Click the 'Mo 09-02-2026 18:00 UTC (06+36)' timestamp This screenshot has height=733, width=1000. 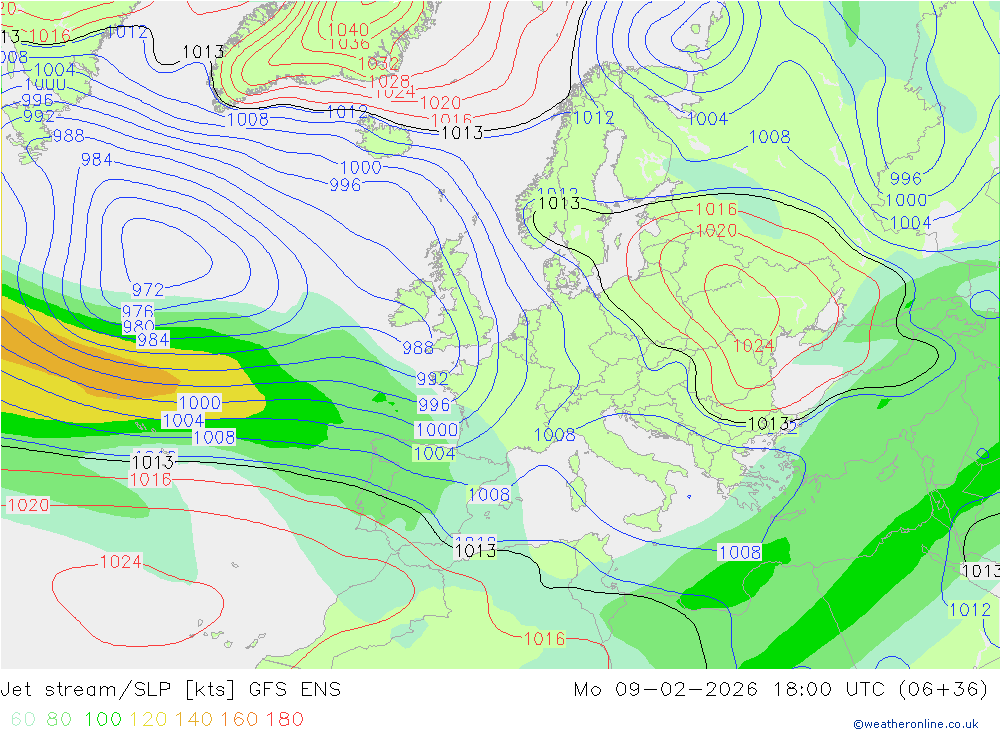(781, 690)
